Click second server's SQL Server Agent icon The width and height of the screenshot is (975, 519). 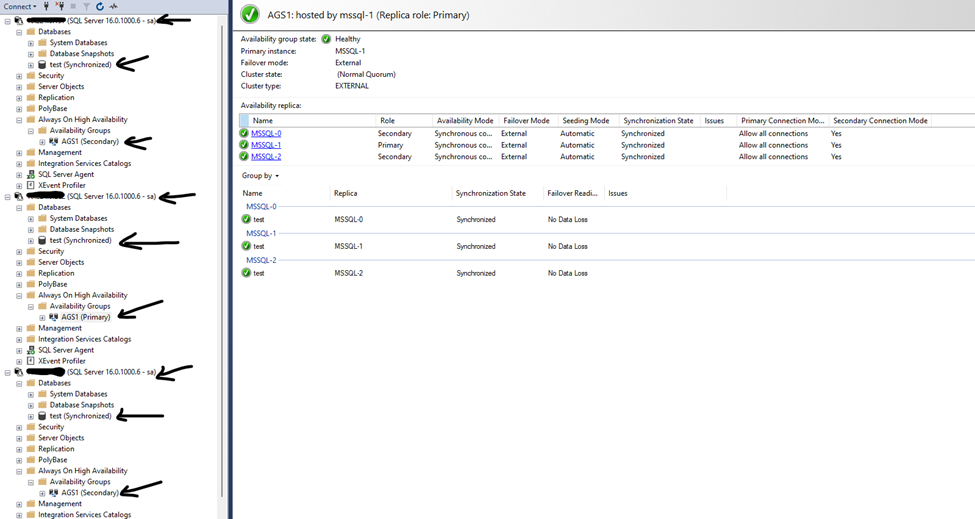[x=30, y=351]
